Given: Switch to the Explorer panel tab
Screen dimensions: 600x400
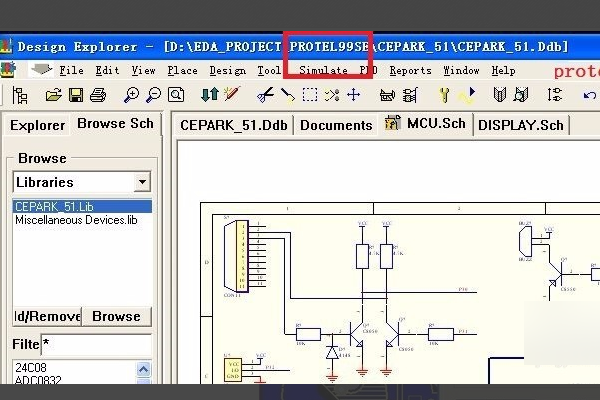Looking at the screenshot, I should [x=38, y=125].
